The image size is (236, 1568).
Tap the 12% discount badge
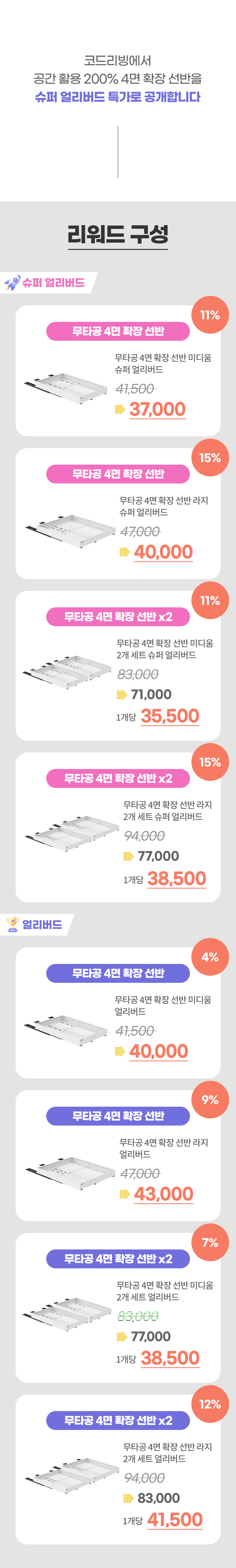pos(210,1404)
